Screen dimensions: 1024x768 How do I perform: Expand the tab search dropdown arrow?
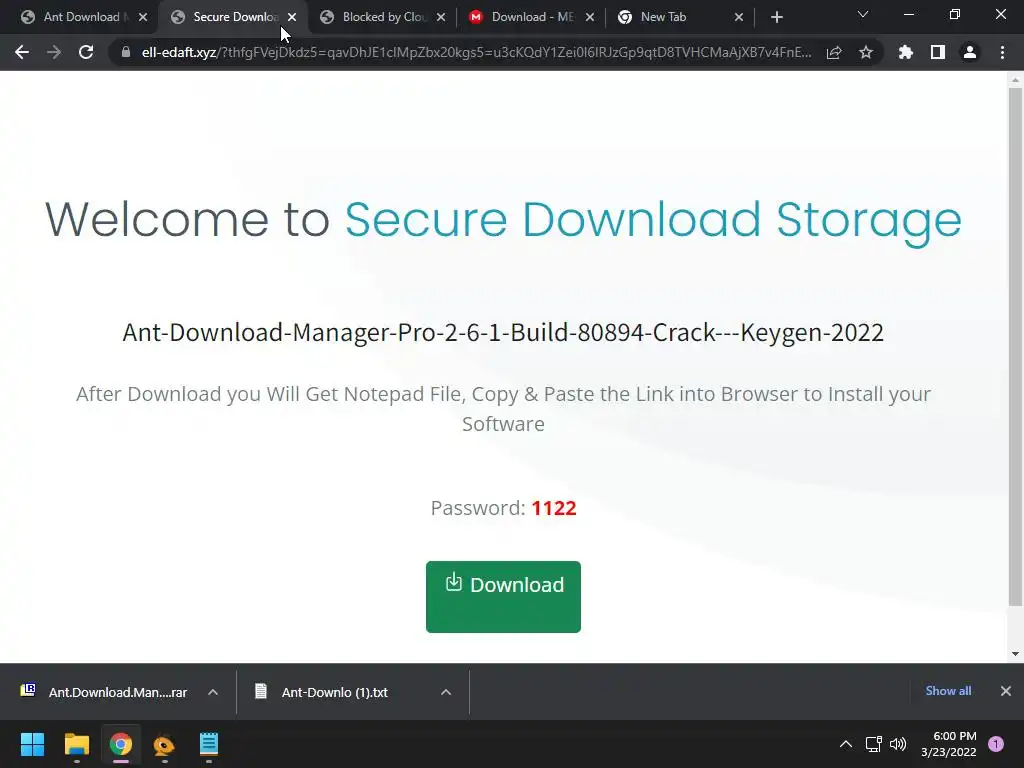[863, 14]
